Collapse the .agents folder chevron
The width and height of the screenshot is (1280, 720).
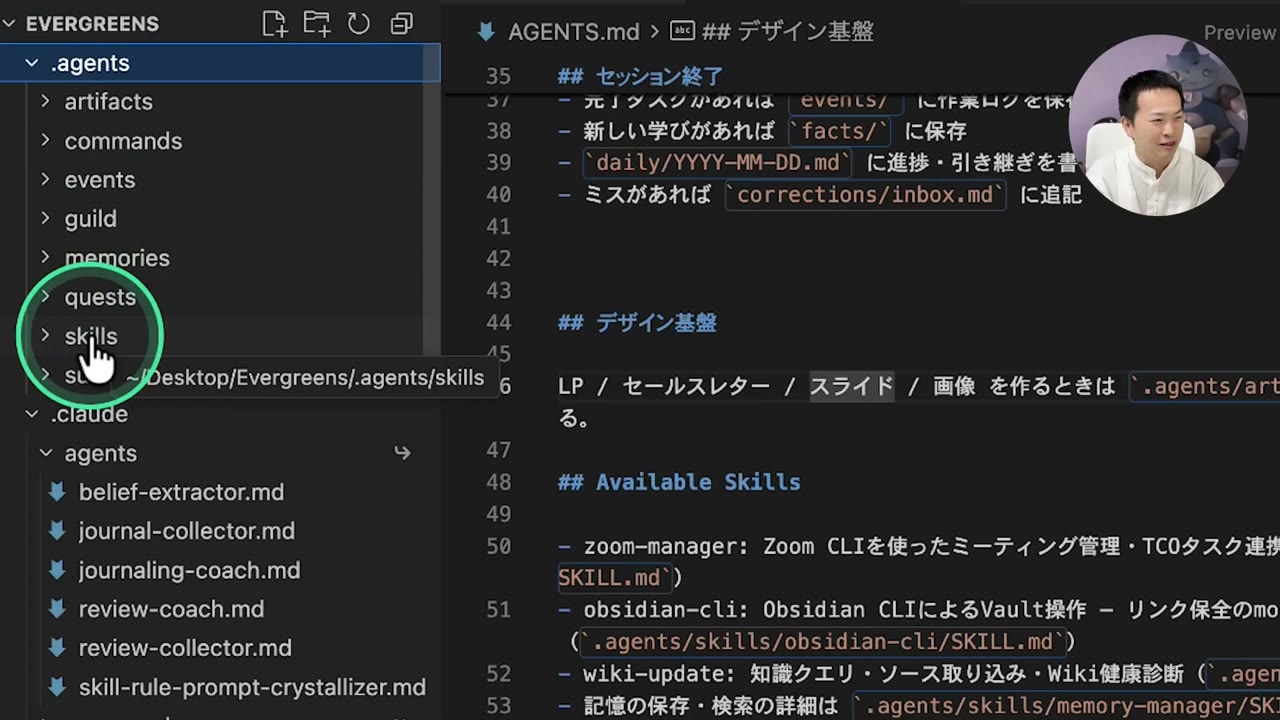[32, 63]
